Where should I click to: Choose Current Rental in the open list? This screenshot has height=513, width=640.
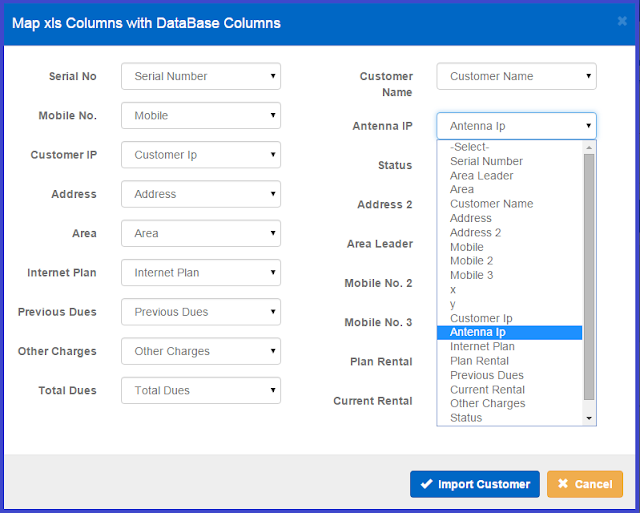click(x=509, y=389)
